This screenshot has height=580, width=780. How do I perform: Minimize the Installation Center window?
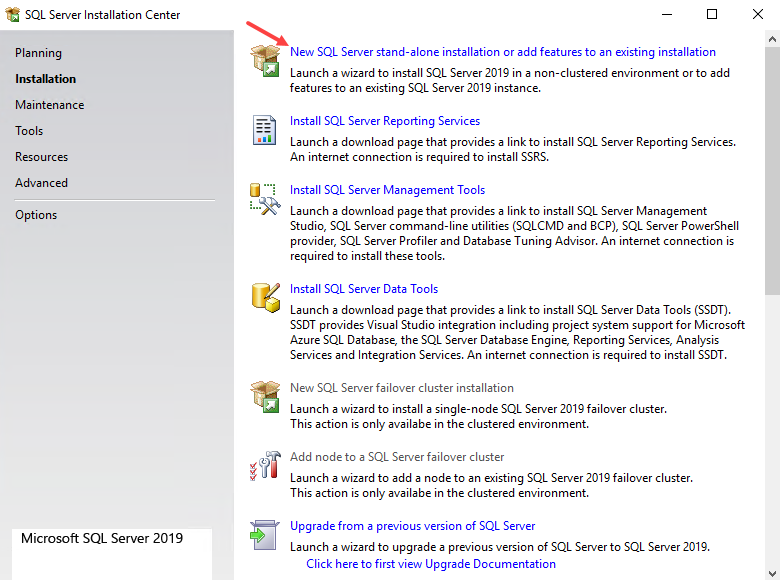click(667, 14)
